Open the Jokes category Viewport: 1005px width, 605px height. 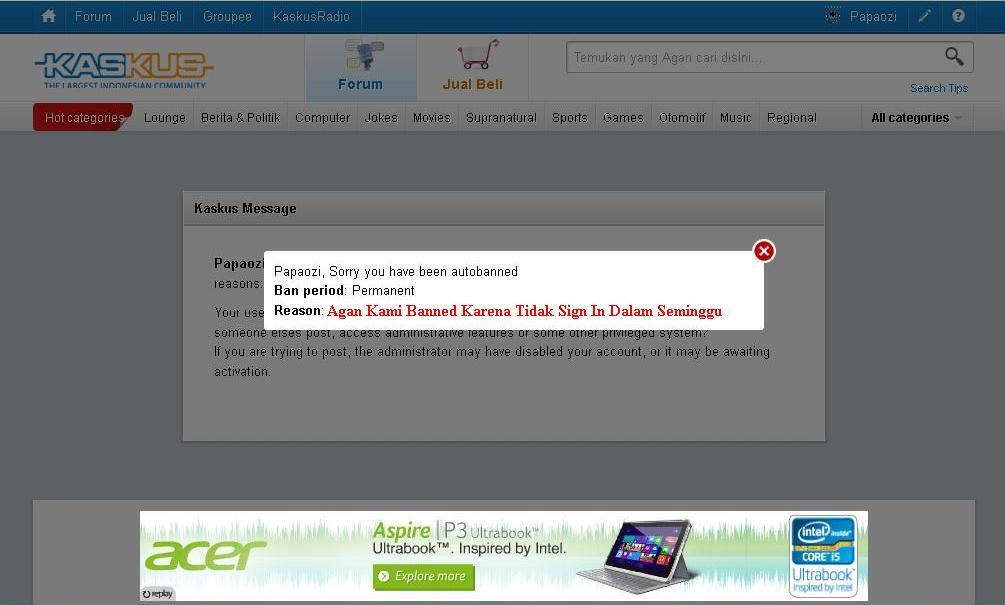coord(381,118)
